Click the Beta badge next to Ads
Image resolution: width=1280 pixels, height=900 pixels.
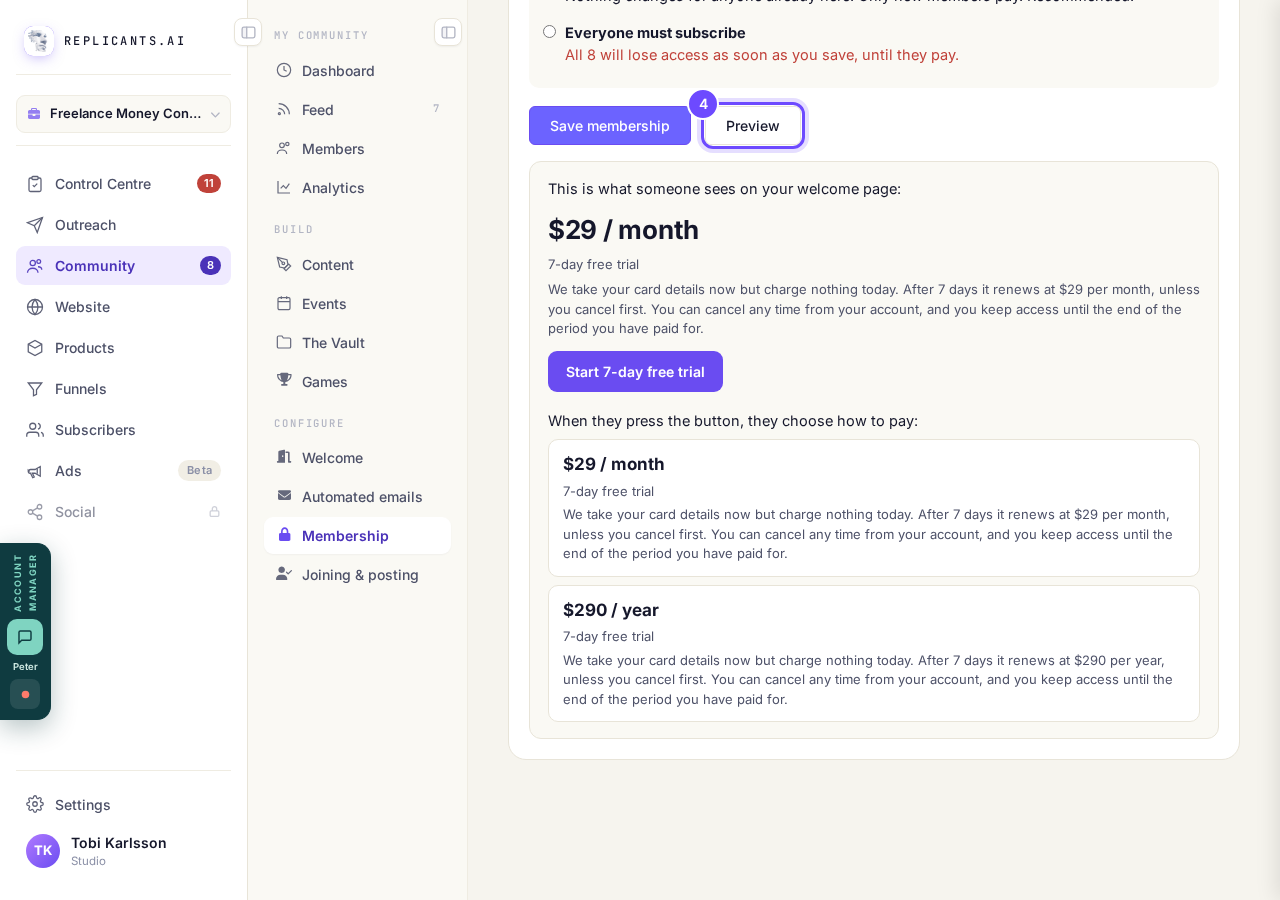point(199,471)
